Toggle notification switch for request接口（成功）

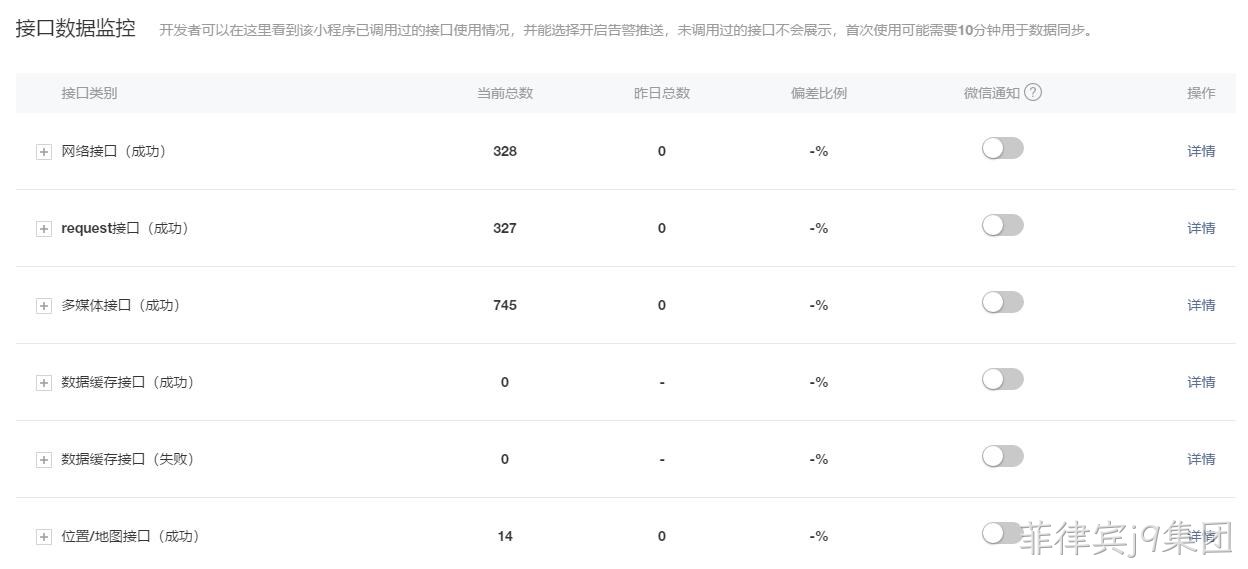(1003, 225)
